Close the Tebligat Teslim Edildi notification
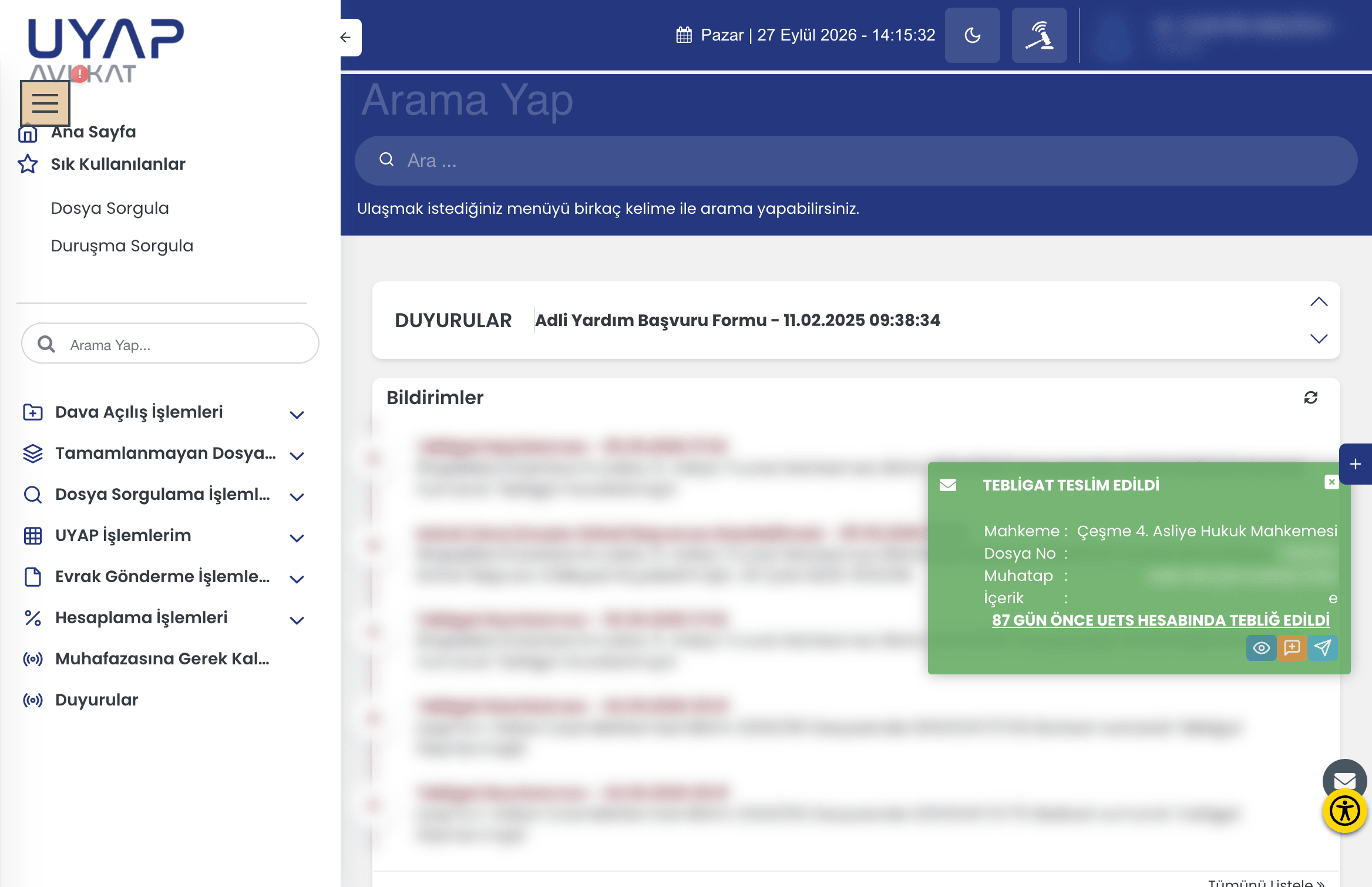This screenshot has width=1372, height=887. [1331, 482]
